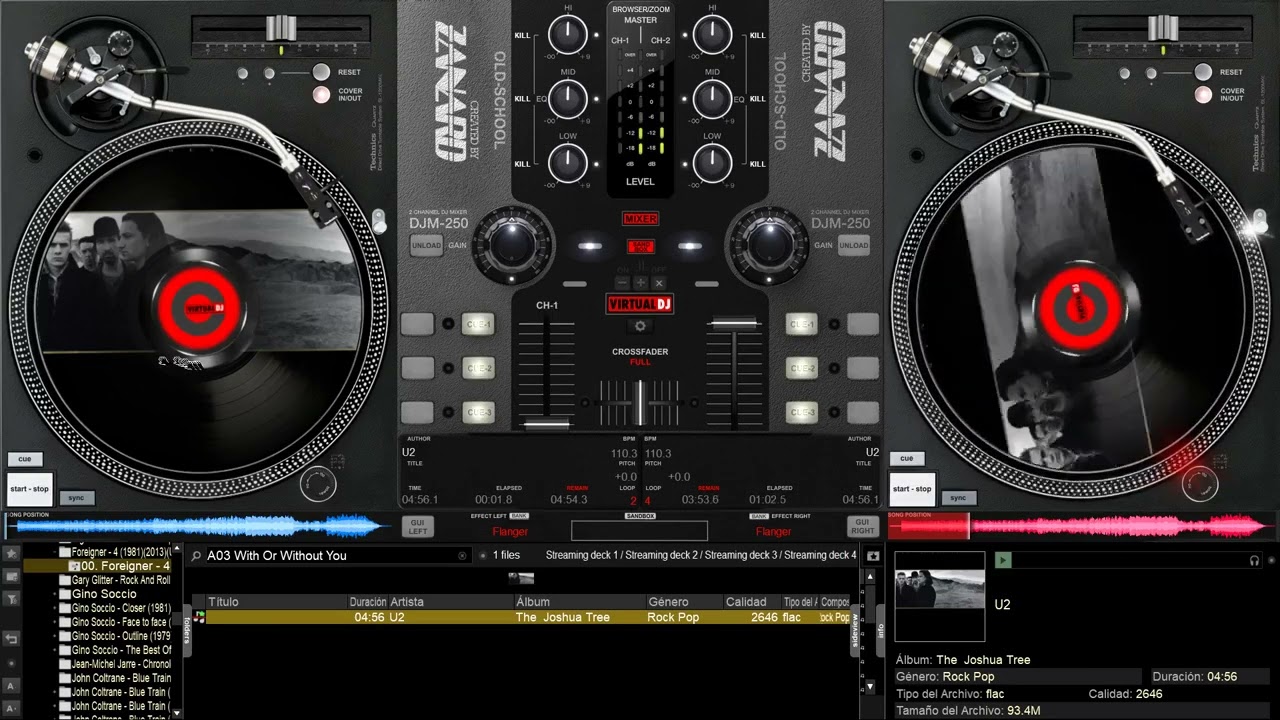This screenshot has width=1280, height=720.
Task: Toggle the left MID kill switch
Action: 522,99
